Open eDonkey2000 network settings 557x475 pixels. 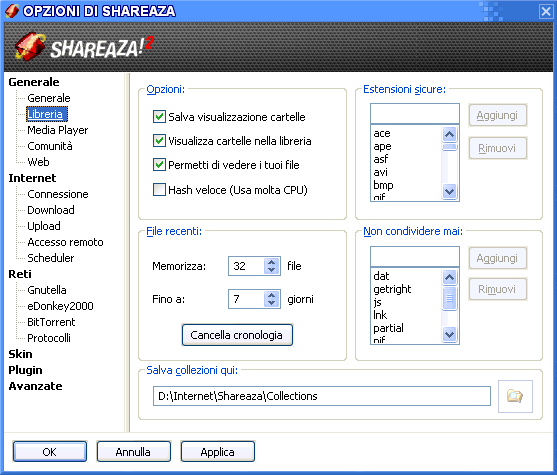coord(60,306)
